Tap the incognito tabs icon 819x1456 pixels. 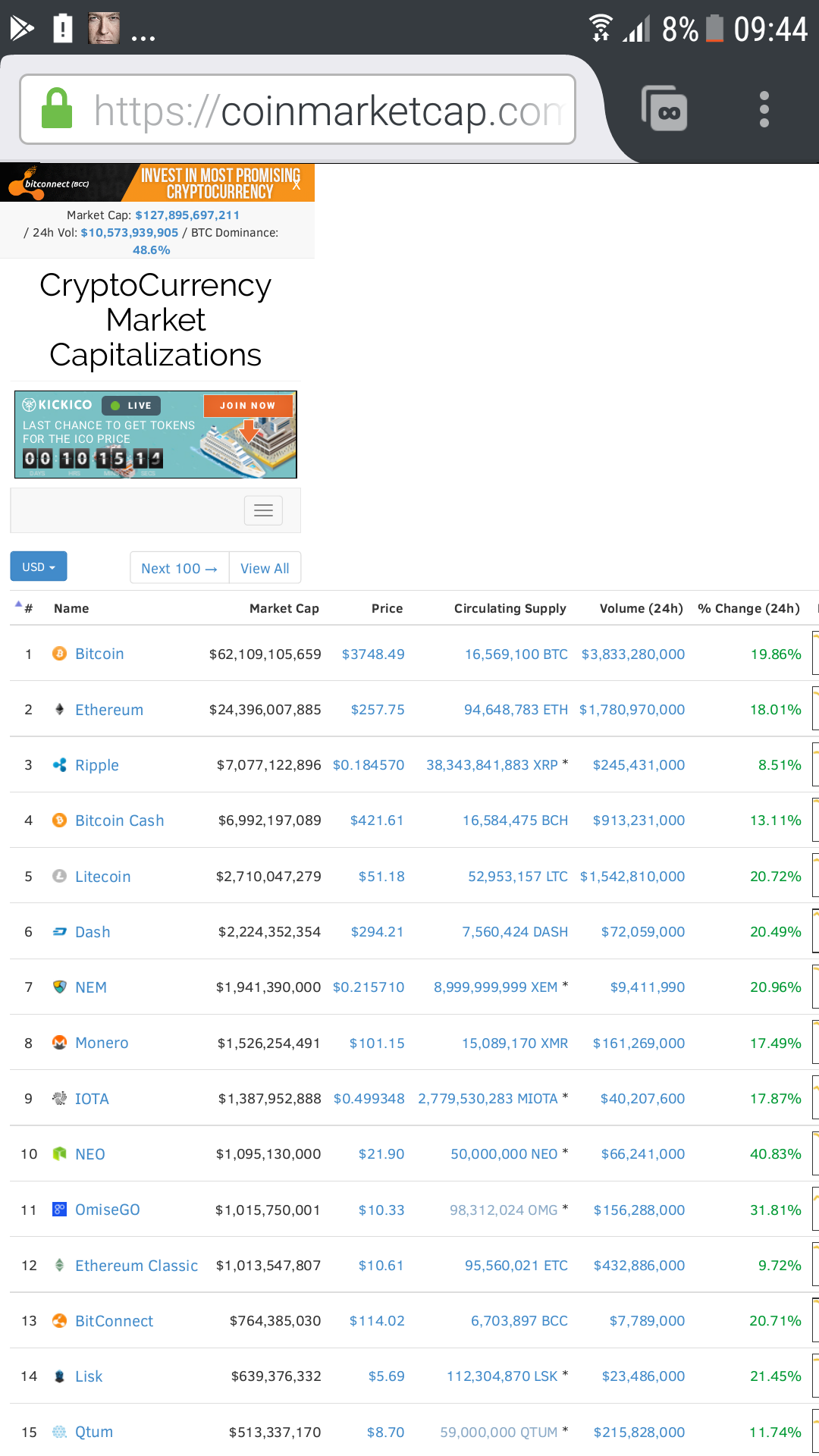pos(665,109)
